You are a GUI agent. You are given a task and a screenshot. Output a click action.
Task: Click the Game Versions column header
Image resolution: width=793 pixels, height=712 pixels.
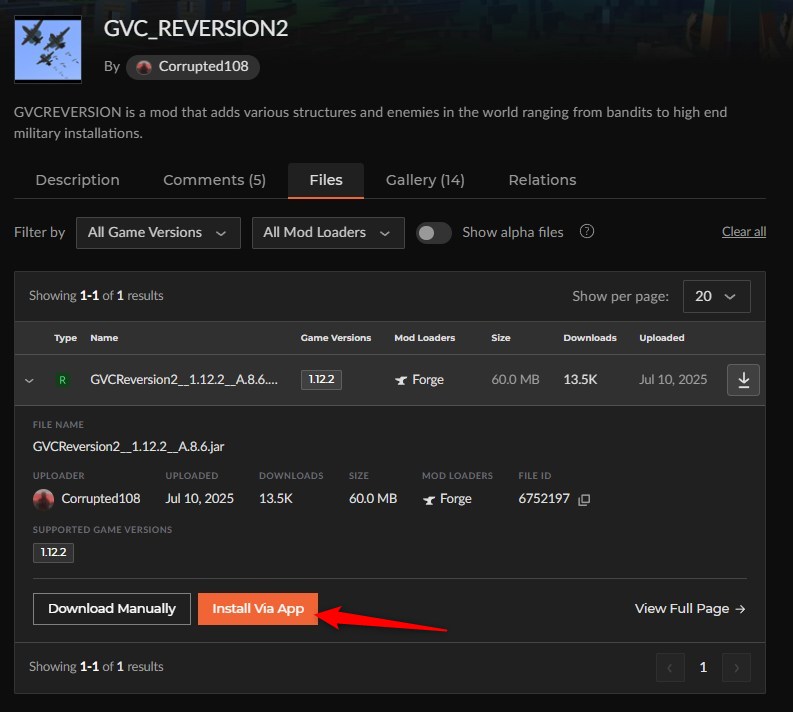[x=336, y=338]
